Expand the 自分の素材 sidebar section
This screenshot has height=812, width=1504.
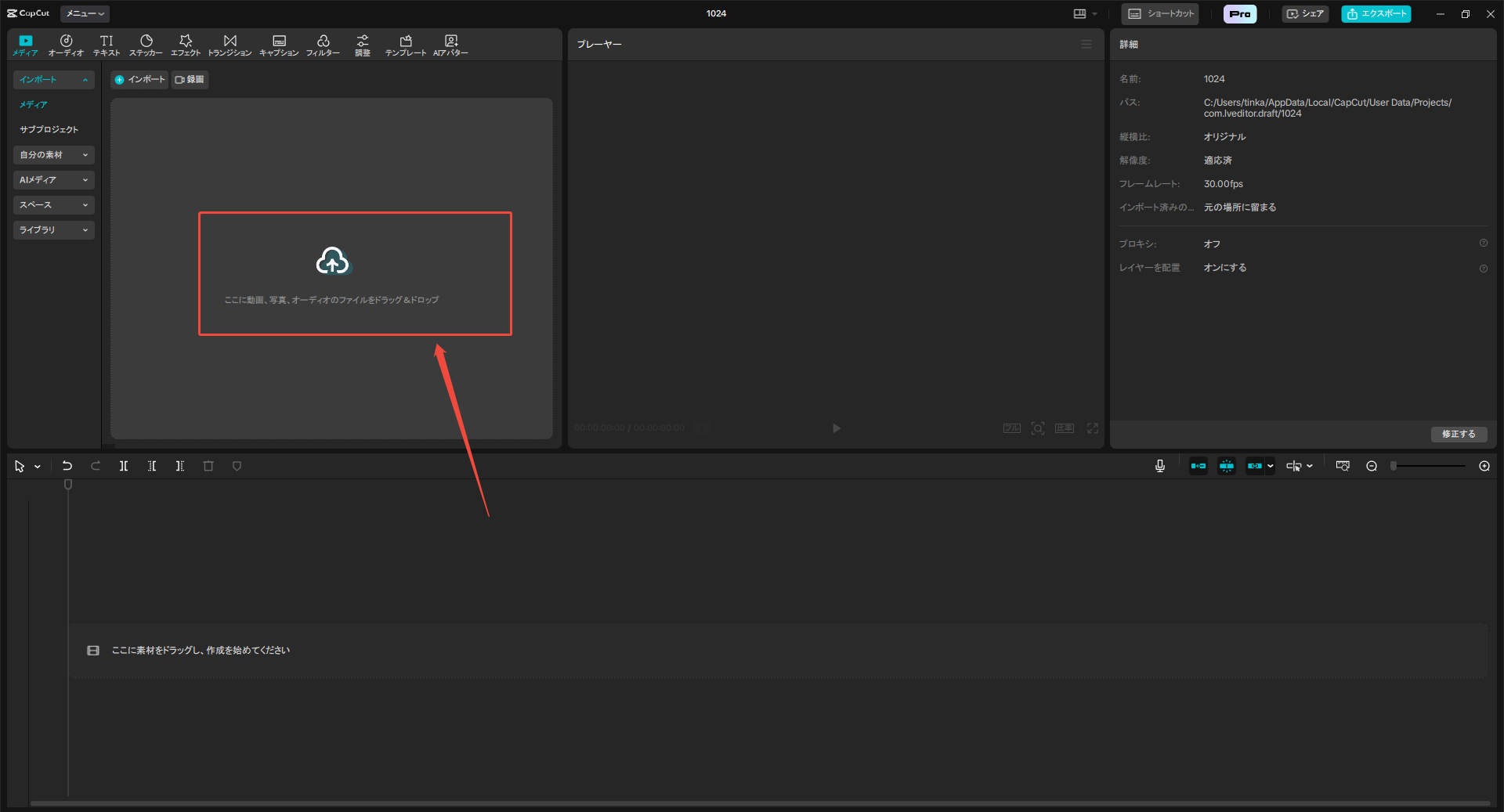[x=53, y=155]
